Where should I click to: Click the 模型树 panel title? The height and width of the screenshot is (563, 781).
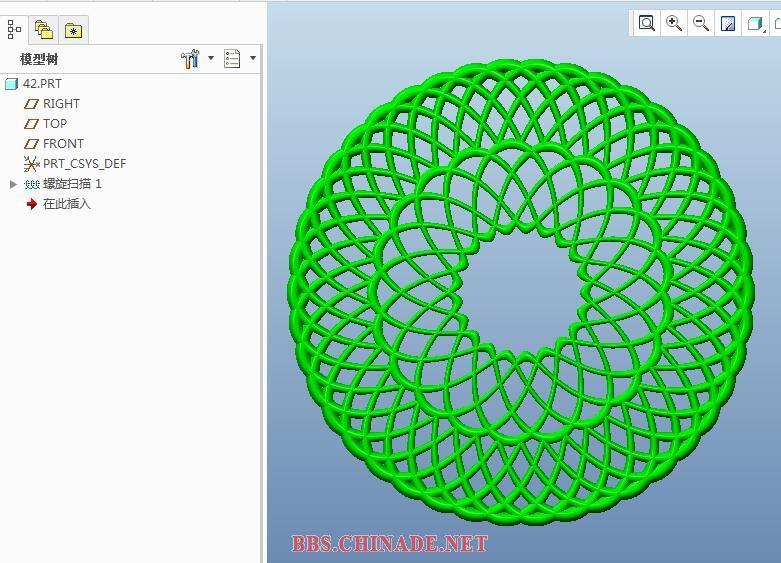tap(39, 59)
